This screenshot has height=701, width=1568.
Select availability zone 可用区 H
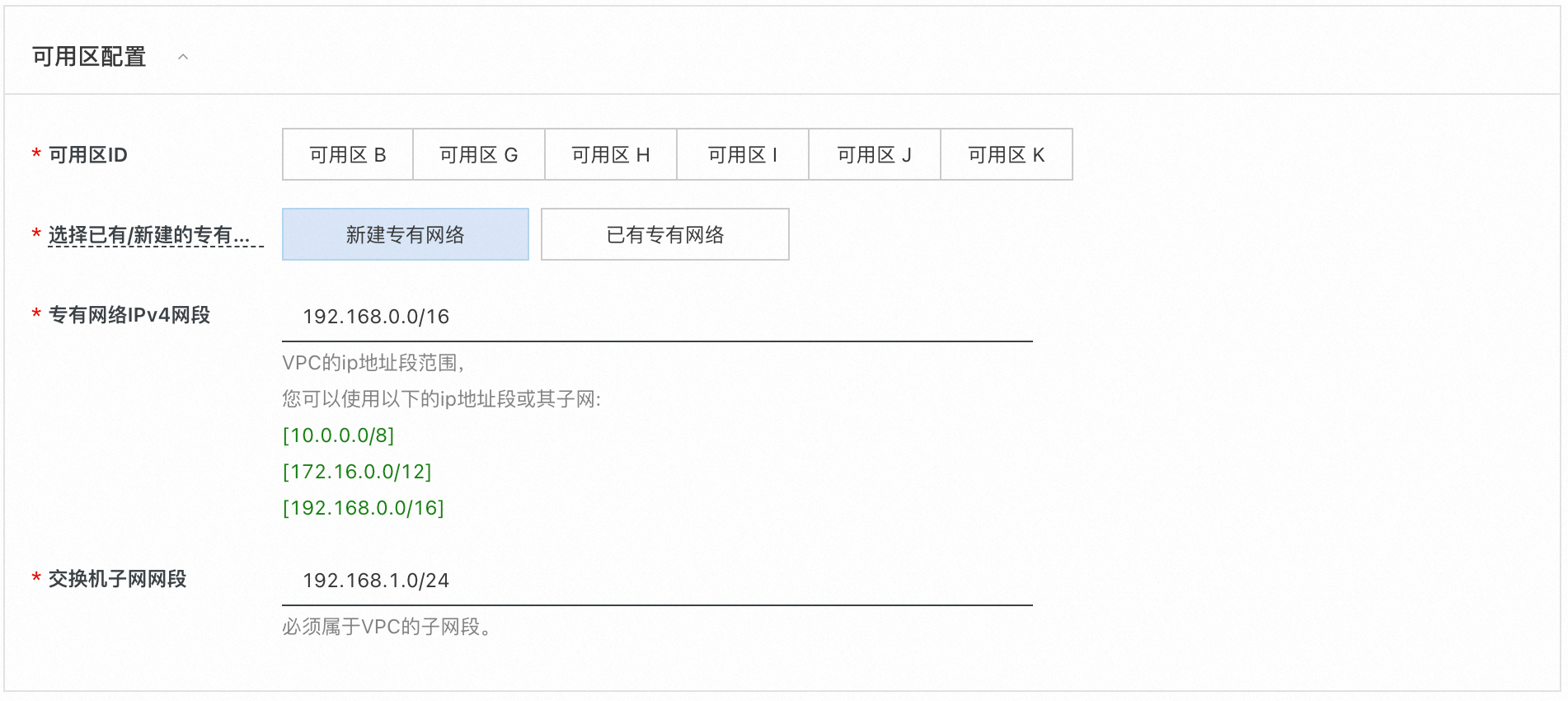[611, 154]
